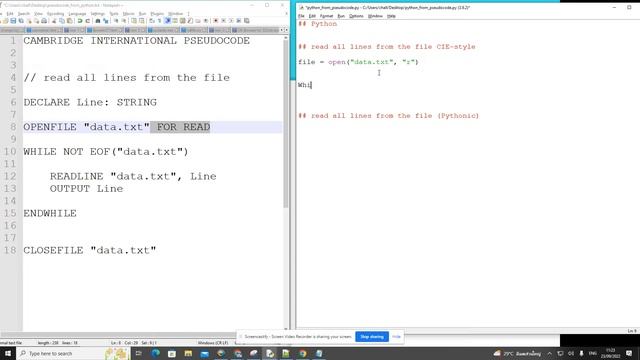Click 'CAMBRIDGE INTERNATIONAL PSEUDOCODE' heading
The image size is (640, 360).
tap(136, 41)
